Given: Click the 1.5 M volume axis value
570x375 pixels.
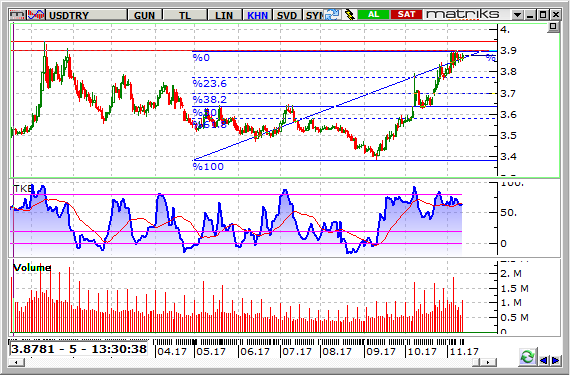Looking at the screenshot, I should click(x=514, y=289).
